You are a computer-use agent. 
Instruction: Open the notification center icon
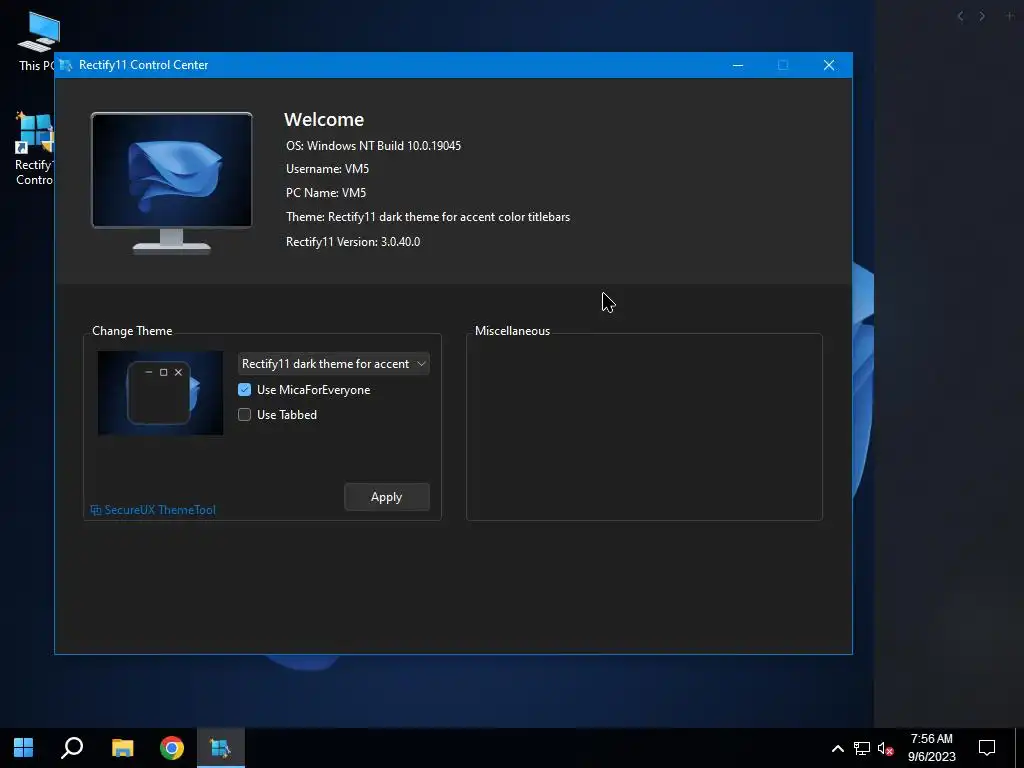pos(987,748)
